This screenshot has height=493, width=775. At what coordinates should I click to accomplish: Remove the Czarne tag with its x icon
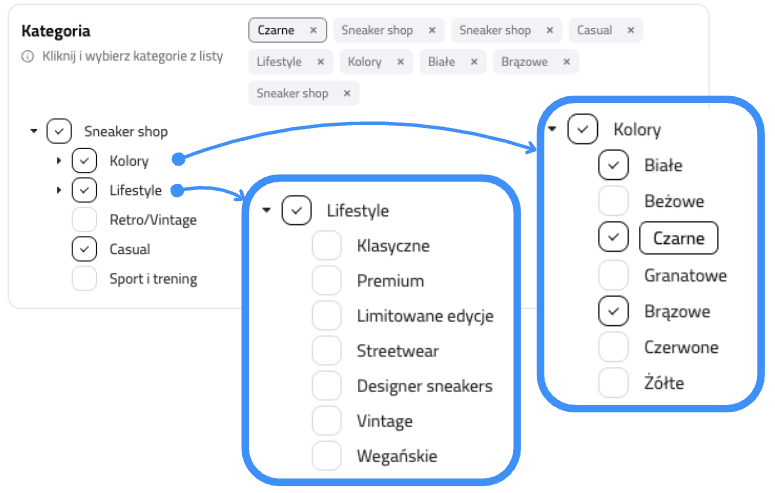point(313,30)
